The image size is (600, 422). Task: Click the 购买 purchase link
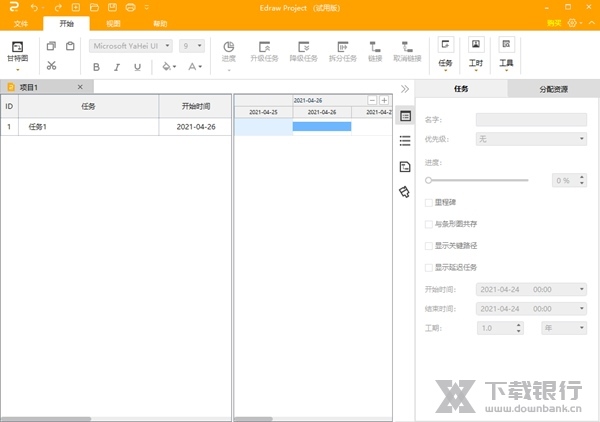[x=554, y=22]
